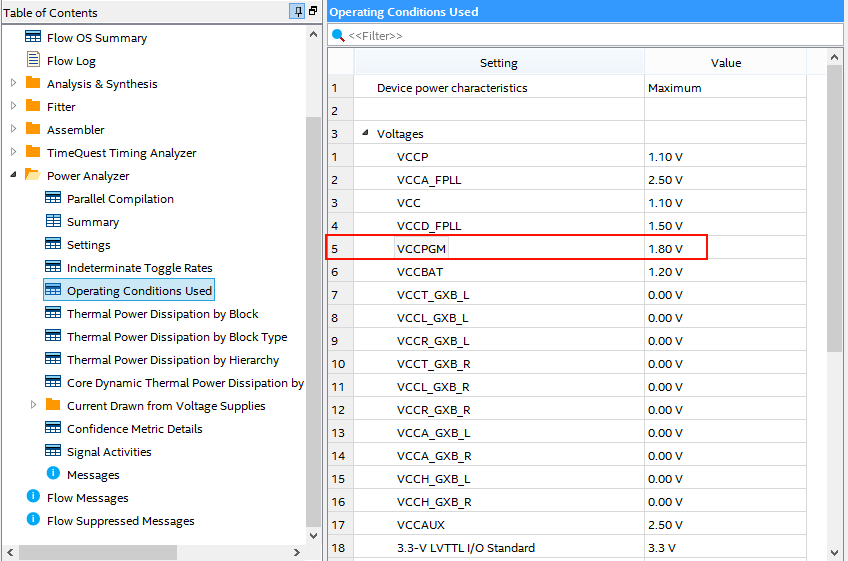Select Indeterminate Toggle Rates report
This screenshot has height=561, width=848.
click(139, 267)
